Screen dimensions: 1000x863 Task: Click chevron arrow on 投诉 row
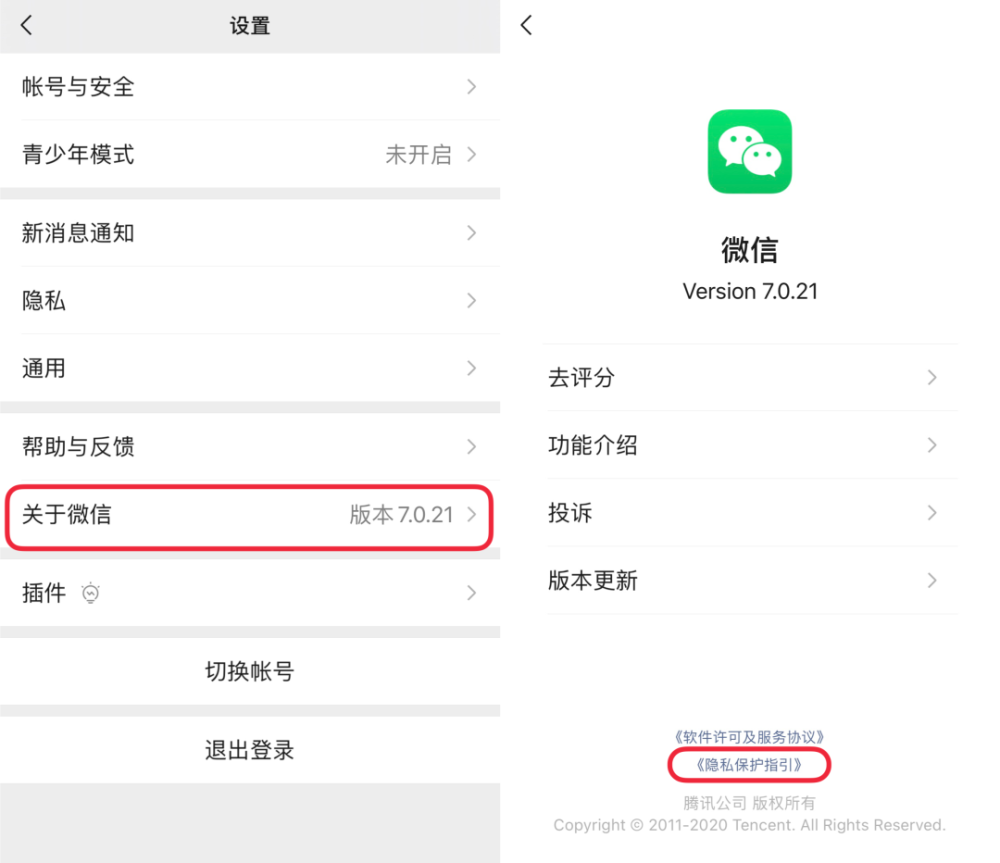coord(932,513)
